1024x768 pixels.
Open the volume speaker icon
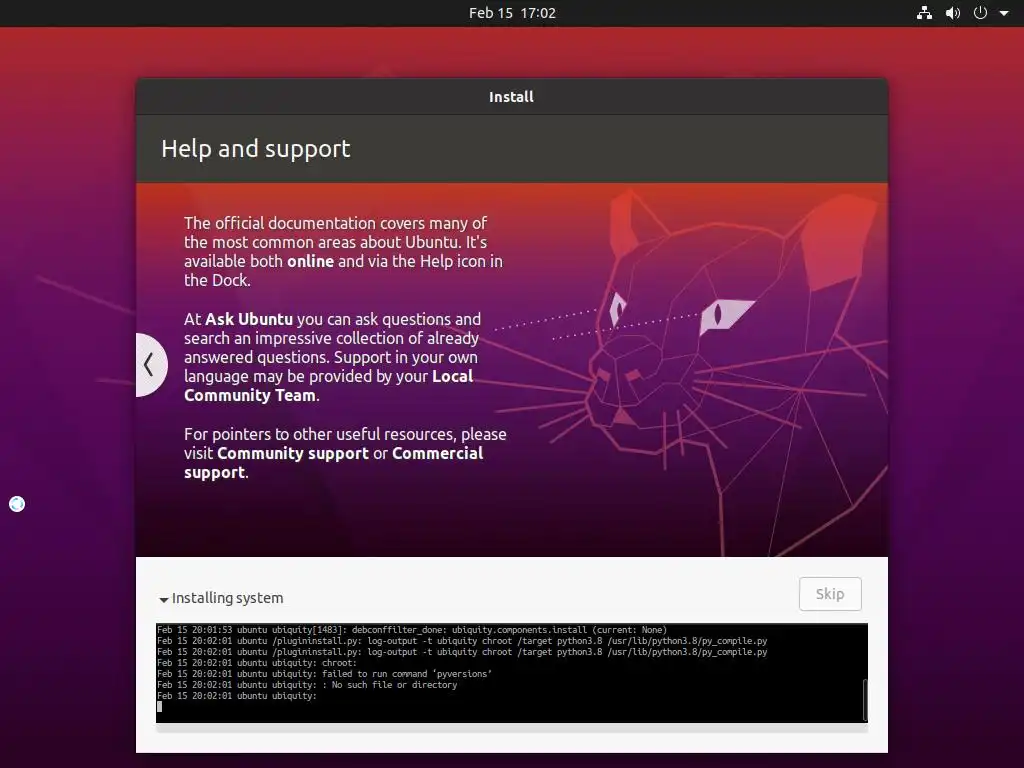[953, 13]
